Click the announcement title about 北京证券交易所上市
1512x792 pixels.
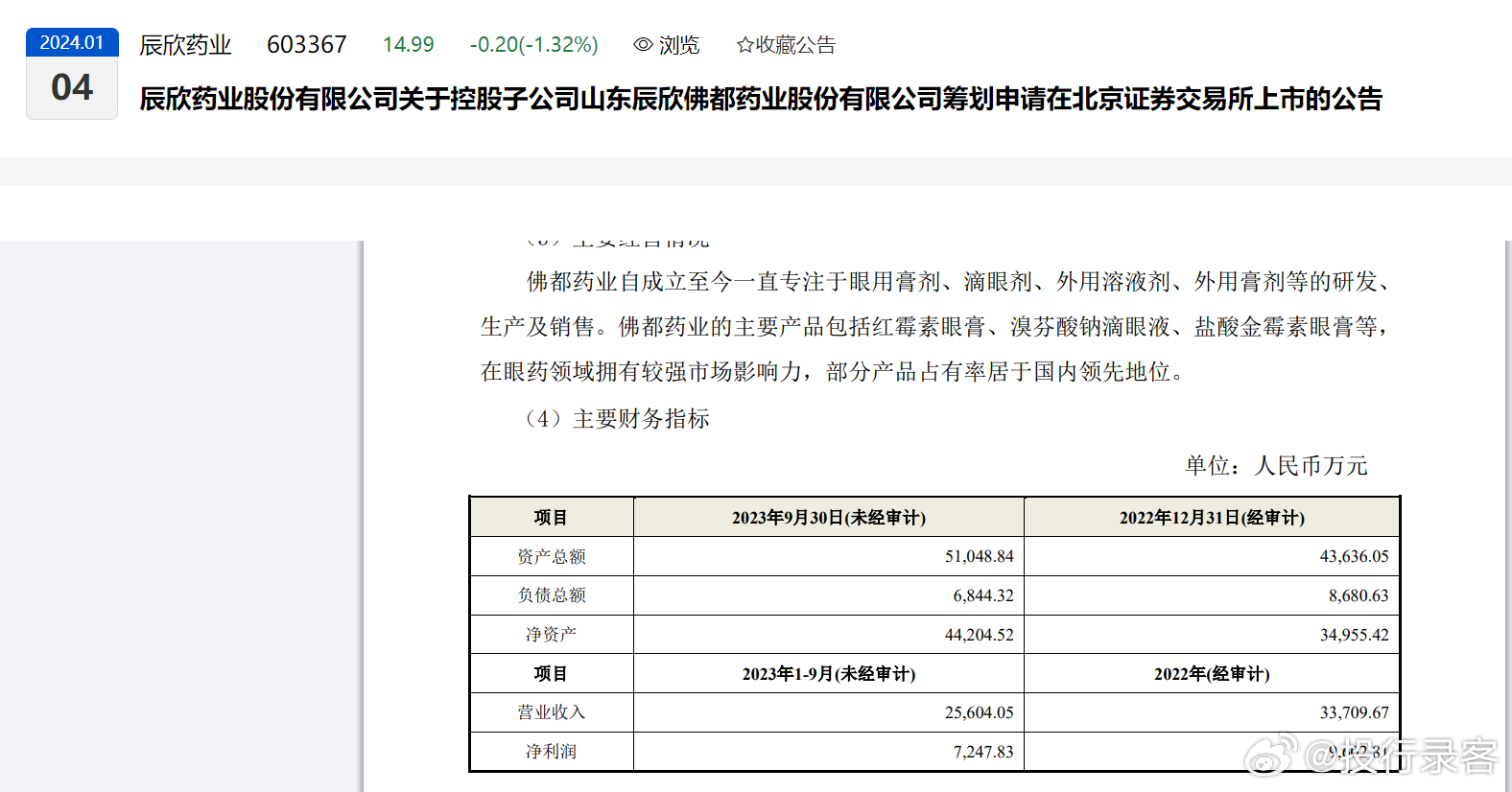coord(761,99)
